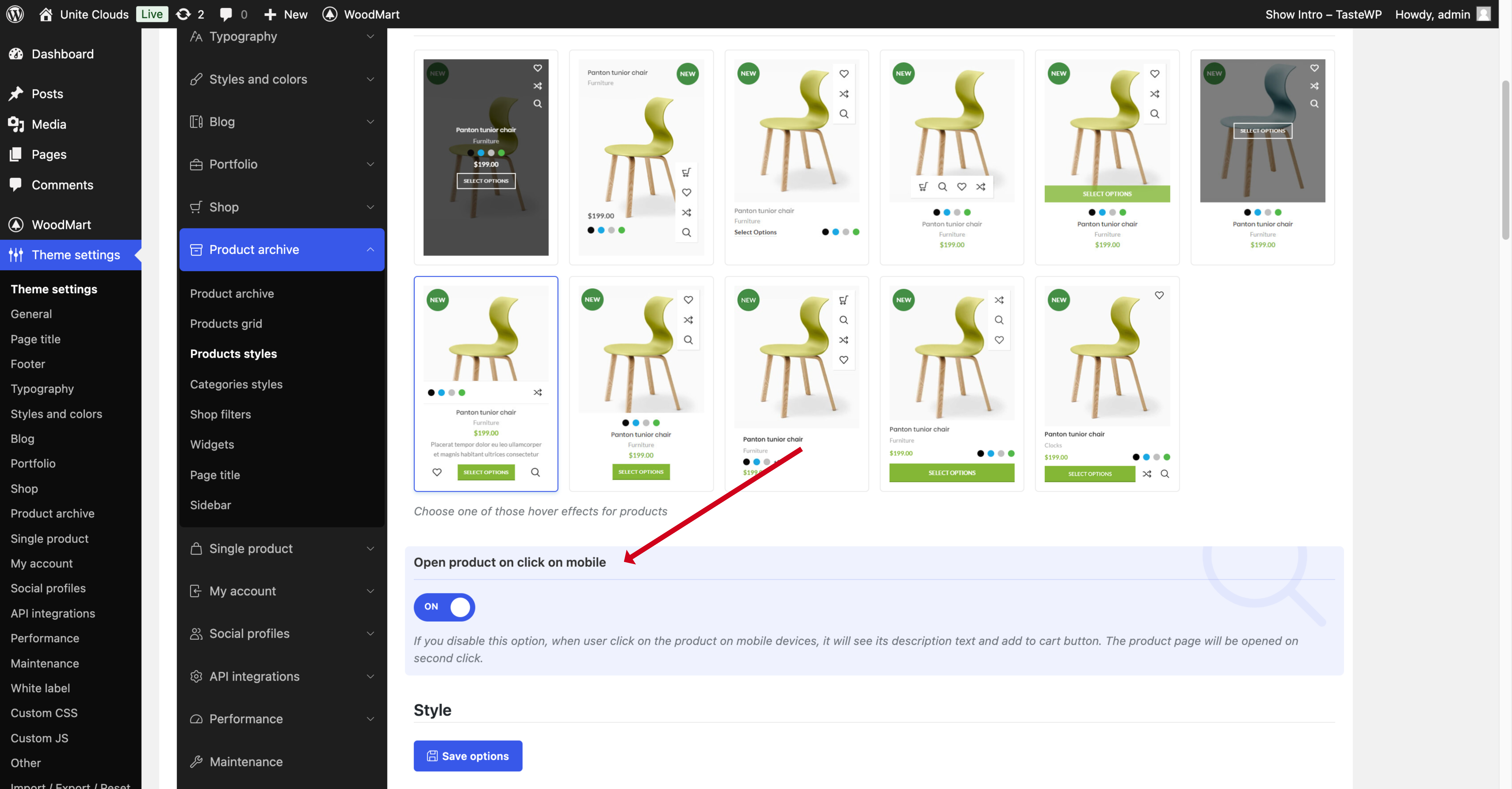1512x789 pixels.
Task: Click the Theme settings sliders icon
Action: tap(16, 255)
